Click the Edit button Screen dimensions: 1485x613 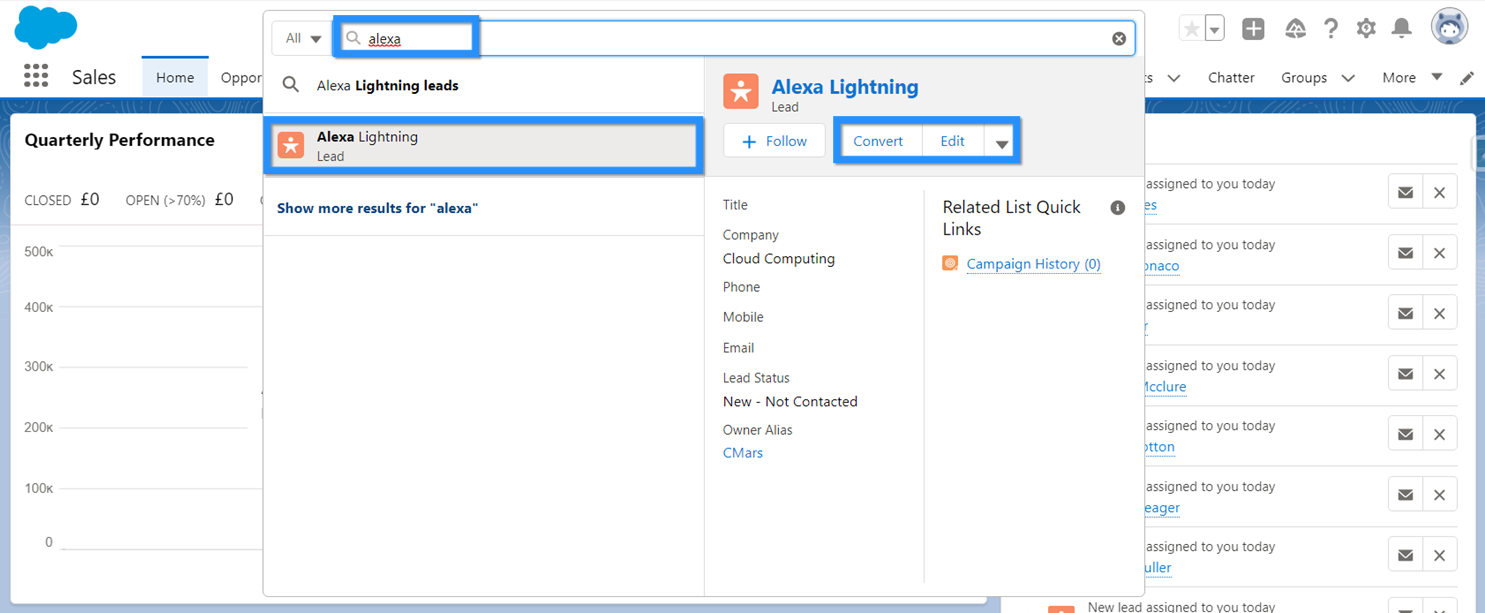tap(952, 141)
